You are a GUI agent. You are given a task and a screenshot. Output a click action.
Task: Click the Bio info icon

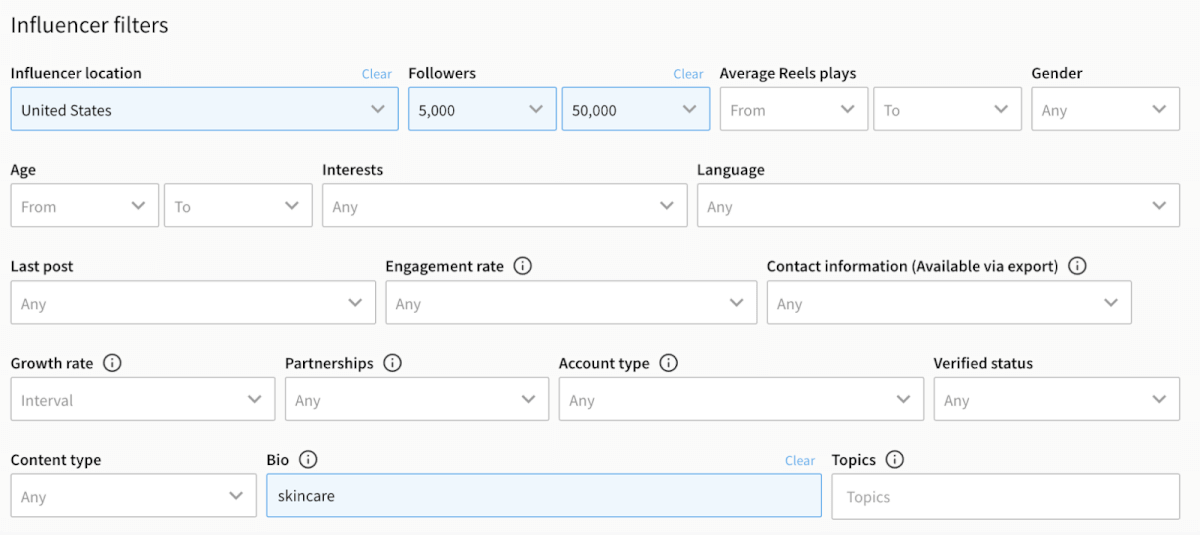click(308, 460)
